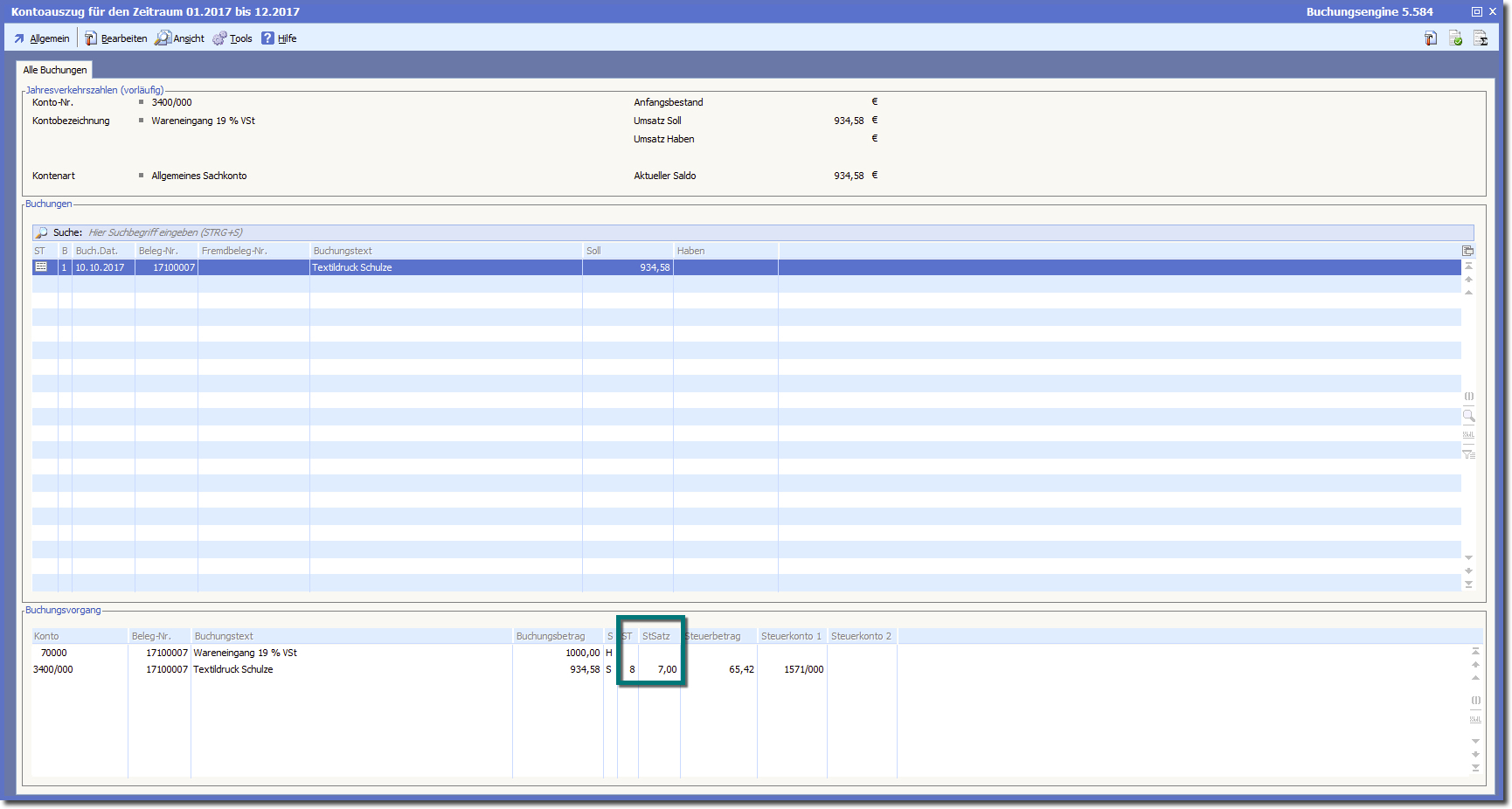Open the Allgemein menu
Image resolution: width=1512 pixels, height=809 pixels.
coord(42,38)
